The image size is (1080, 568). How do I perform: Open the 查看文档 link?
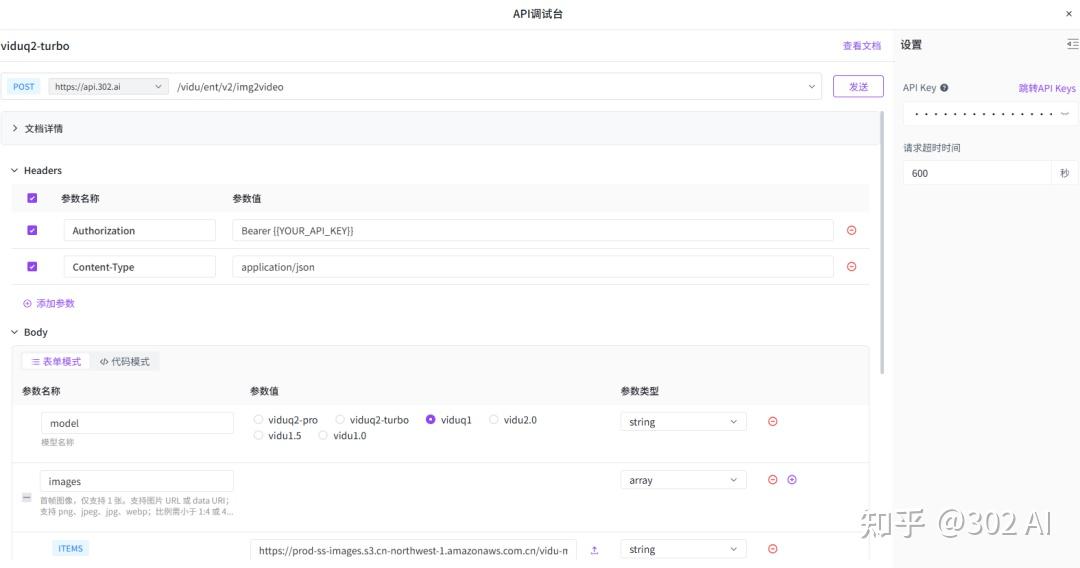(x=861, y=46)
